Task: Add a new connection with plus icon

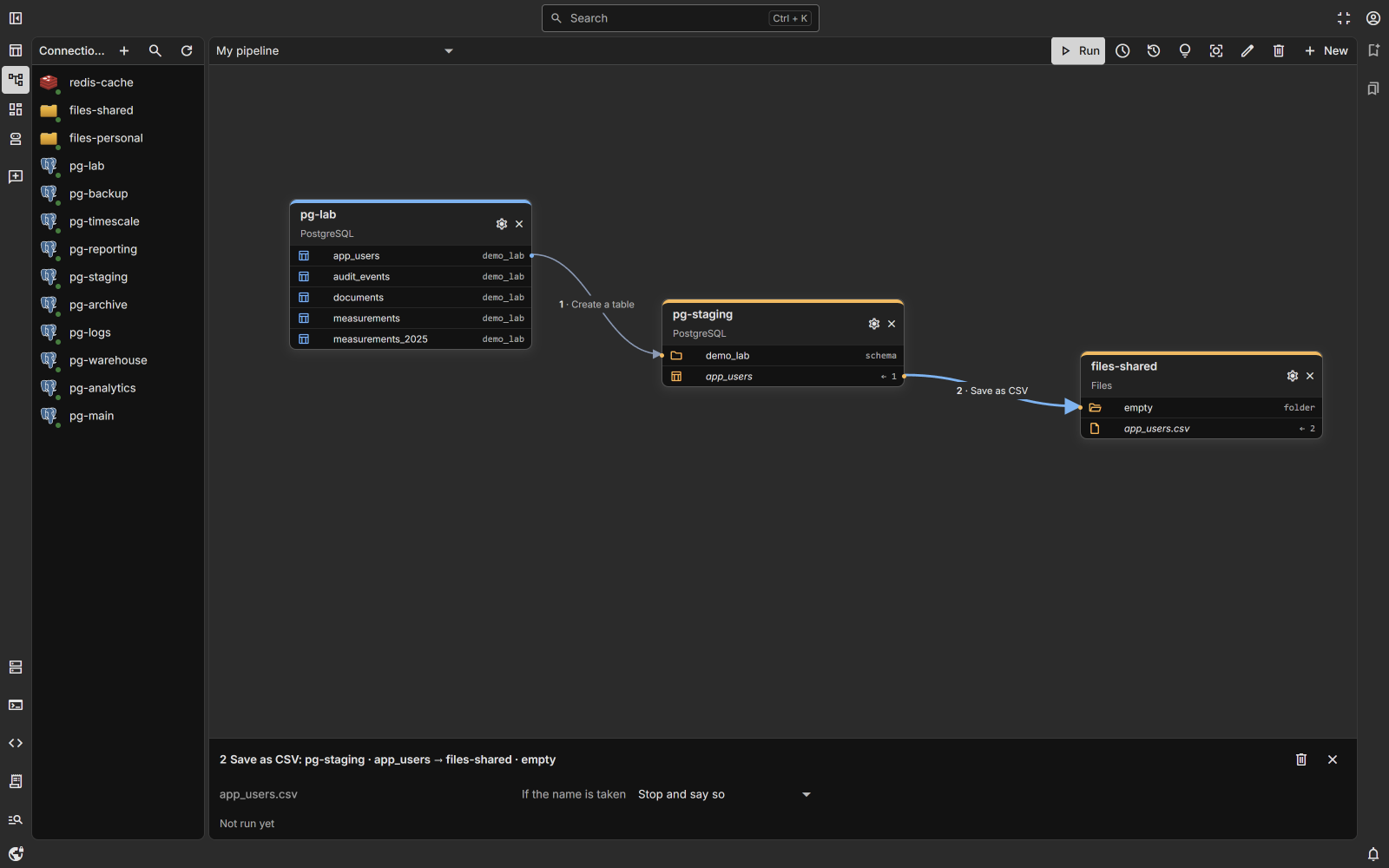Action: point(124,51)
